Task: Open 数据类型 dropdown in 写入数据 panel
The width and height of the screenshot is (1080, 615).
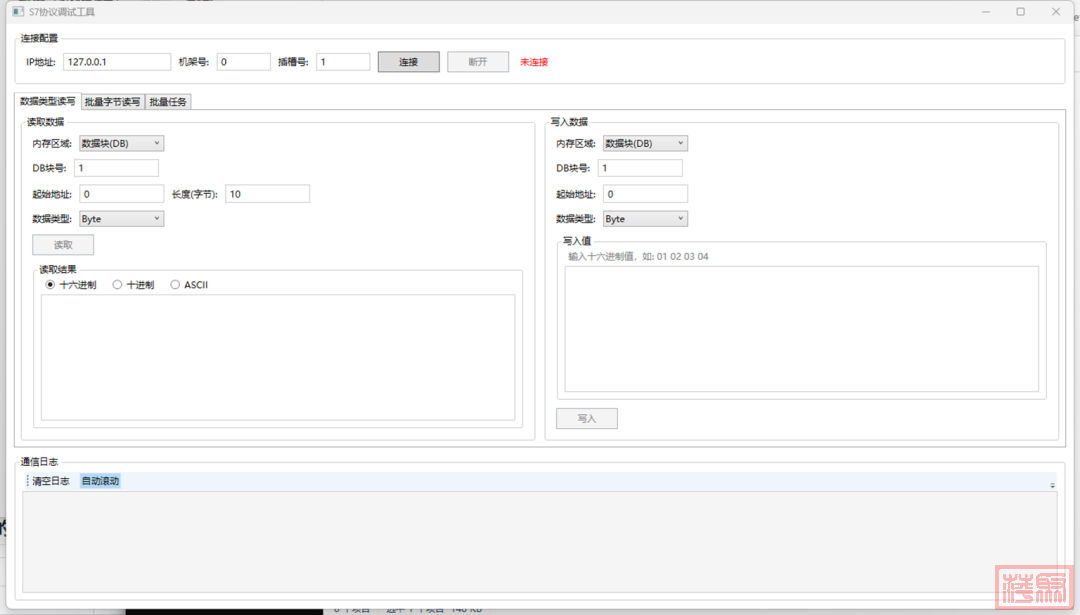Action: pyautogui.click(x=645, y=218)
